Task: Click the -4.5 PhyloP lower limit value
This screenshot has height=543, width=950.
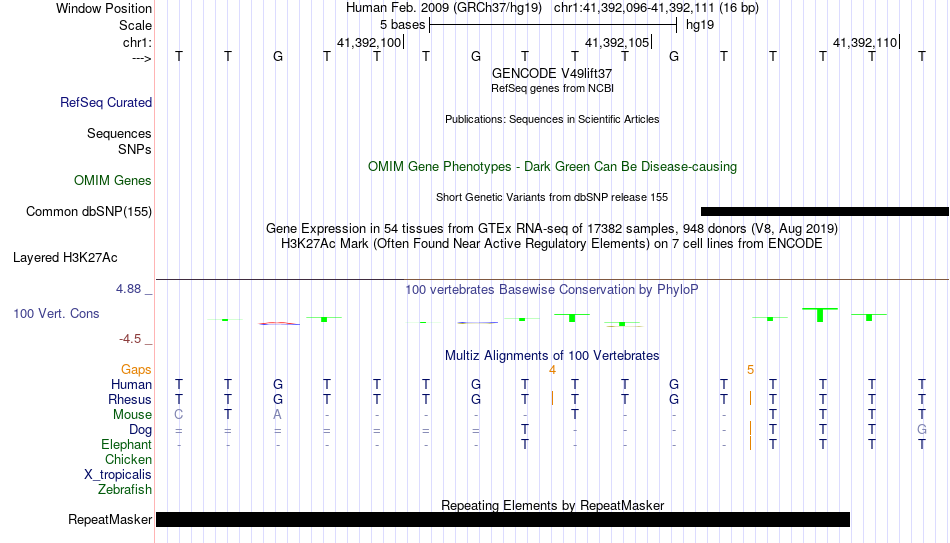Action: coord(130,339)
